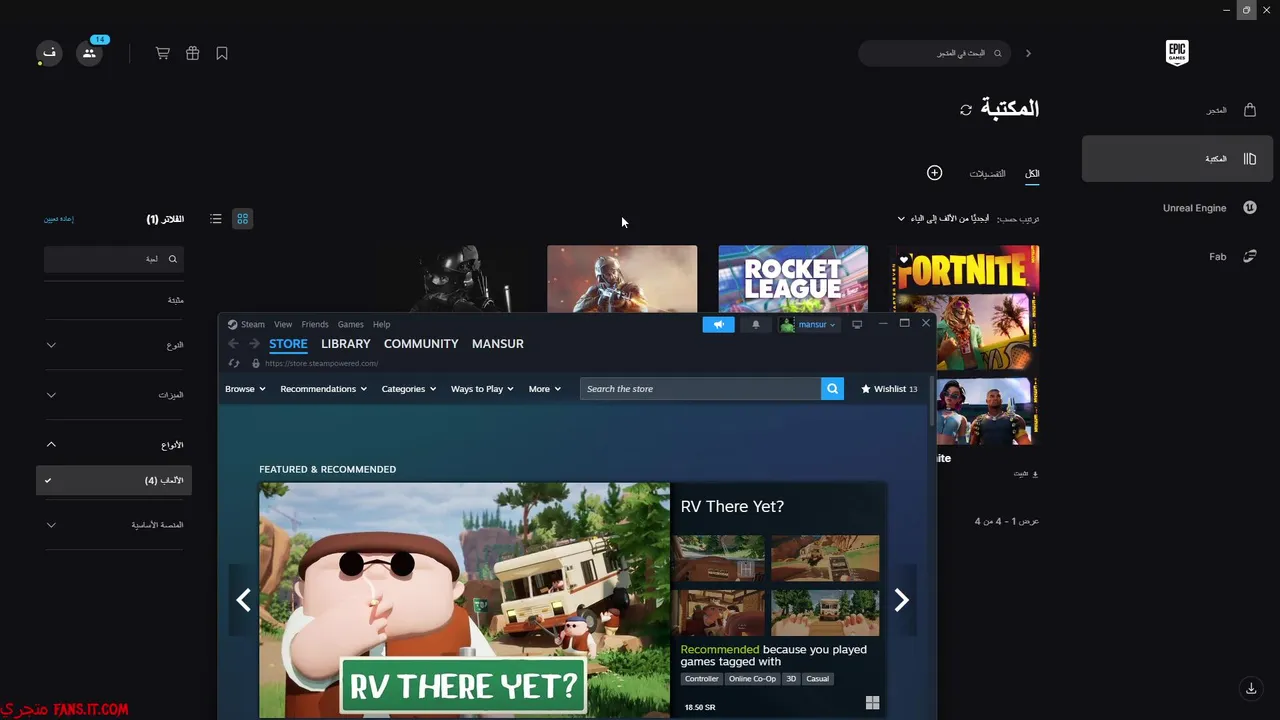1280x720 pixels.
Task: Select the STORE tab in Steam
Action: pos(288,344)
